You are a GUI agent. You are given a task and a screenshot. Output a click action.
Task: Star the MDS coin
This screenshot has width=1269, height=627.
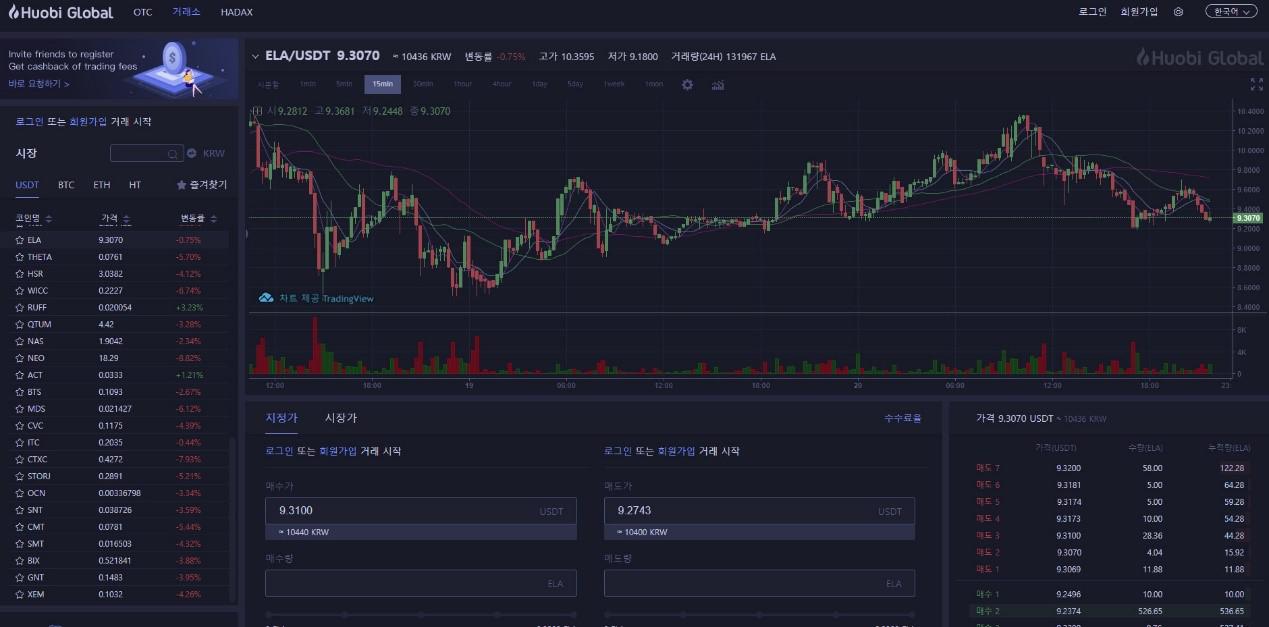pyautogui.click(x=19, y=409)
